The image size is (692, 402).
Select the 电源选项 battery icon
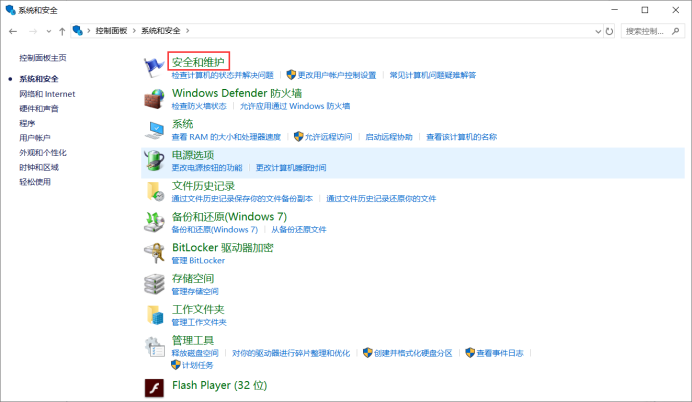[155, 160]
